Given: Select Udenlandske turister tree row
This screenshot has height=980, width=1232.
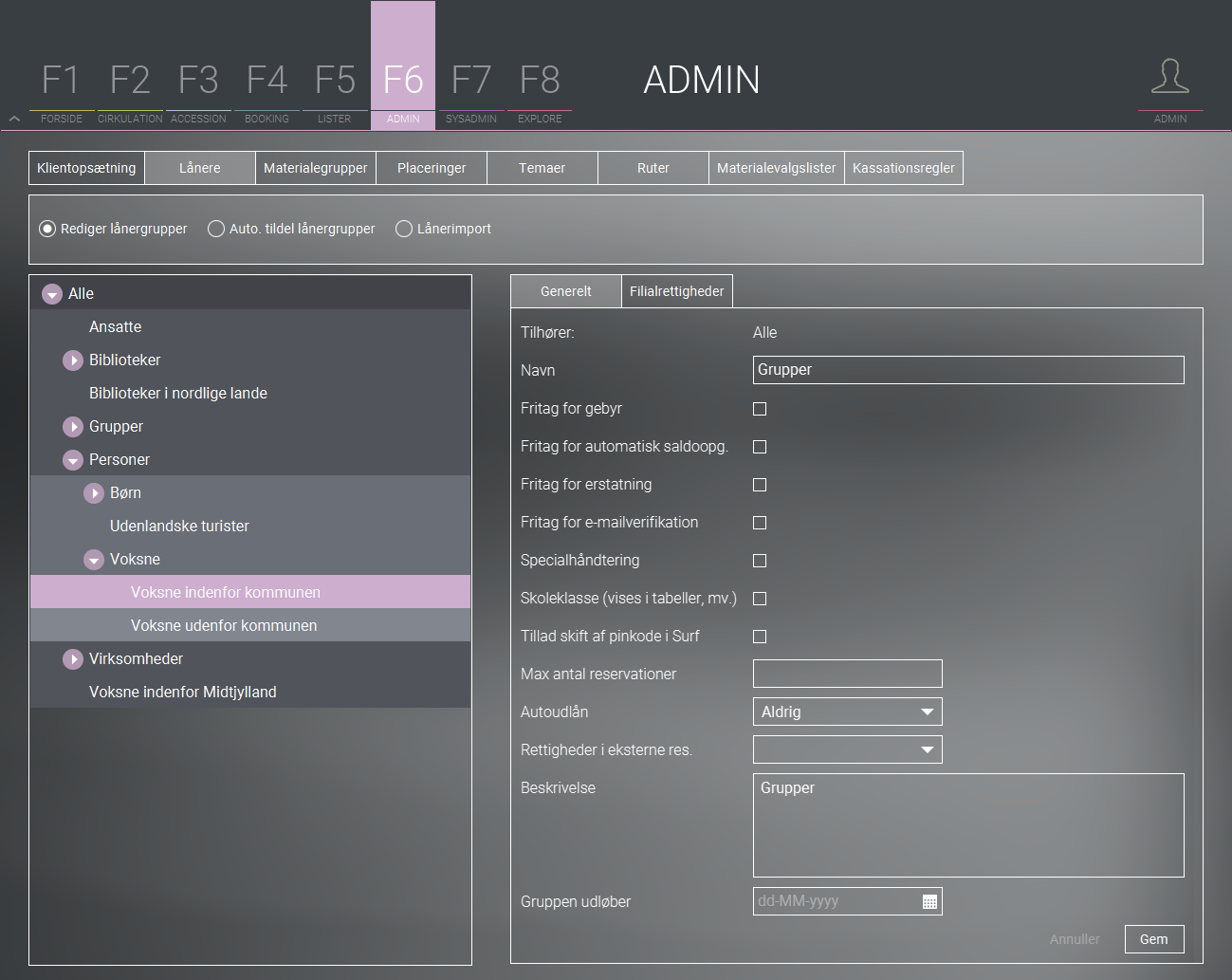Looking at the screenshot, I should point(250,526).
